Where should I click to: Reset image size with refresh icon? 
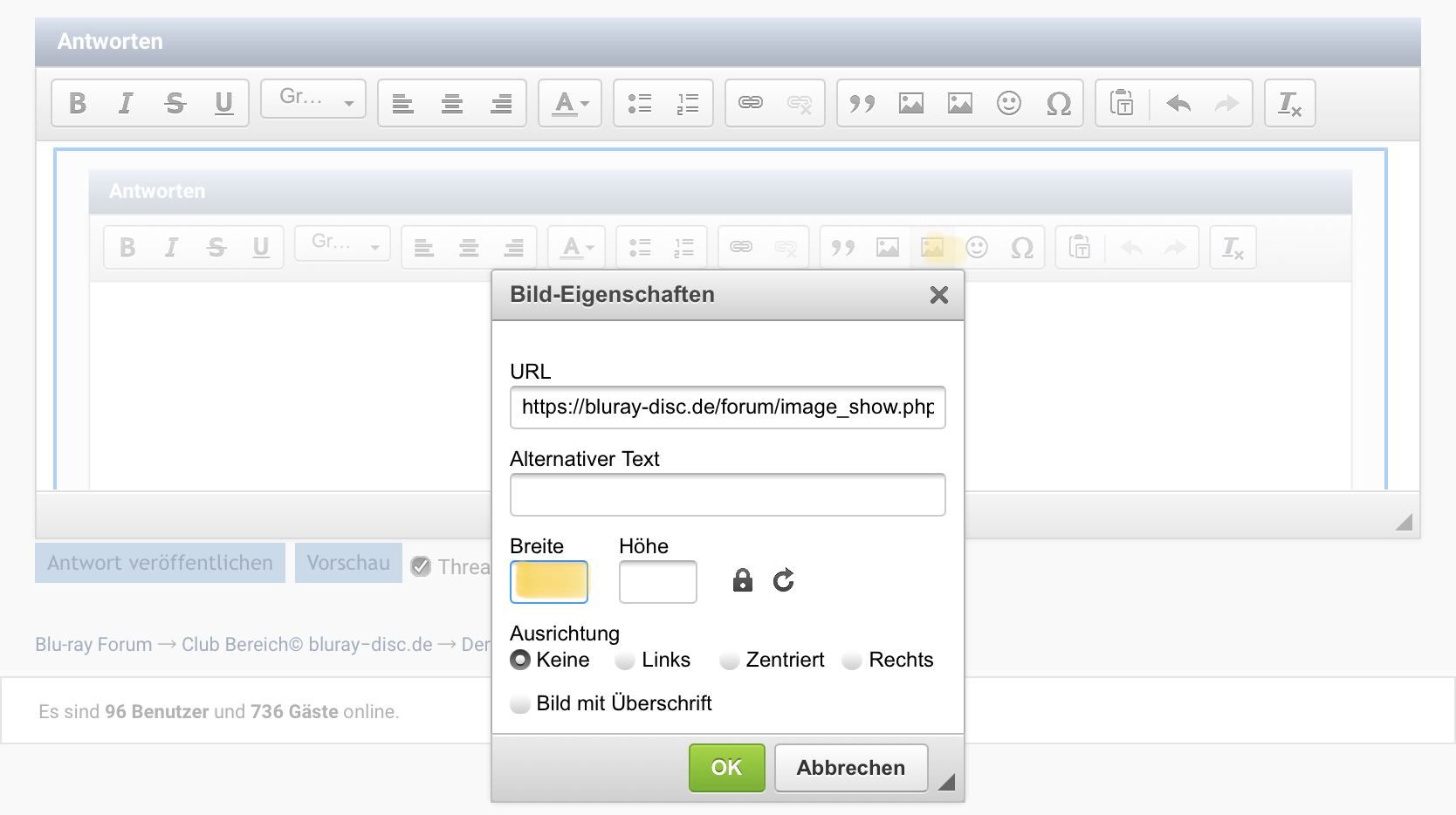coord(784,580)
